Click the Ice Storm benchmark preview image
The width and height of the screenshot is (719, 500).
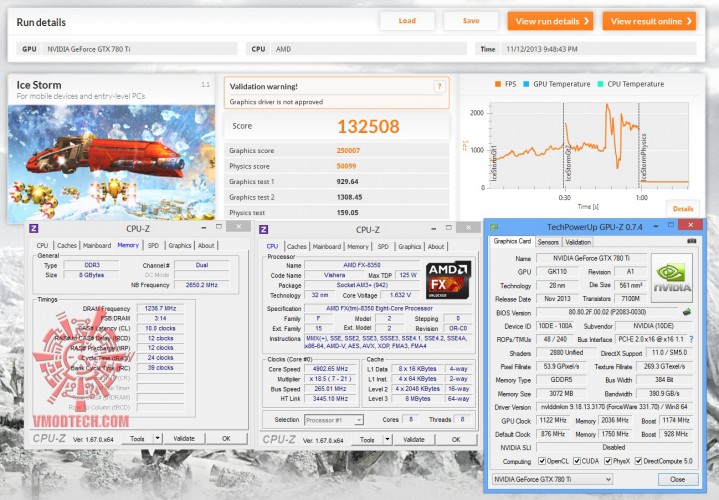[111, 162]
